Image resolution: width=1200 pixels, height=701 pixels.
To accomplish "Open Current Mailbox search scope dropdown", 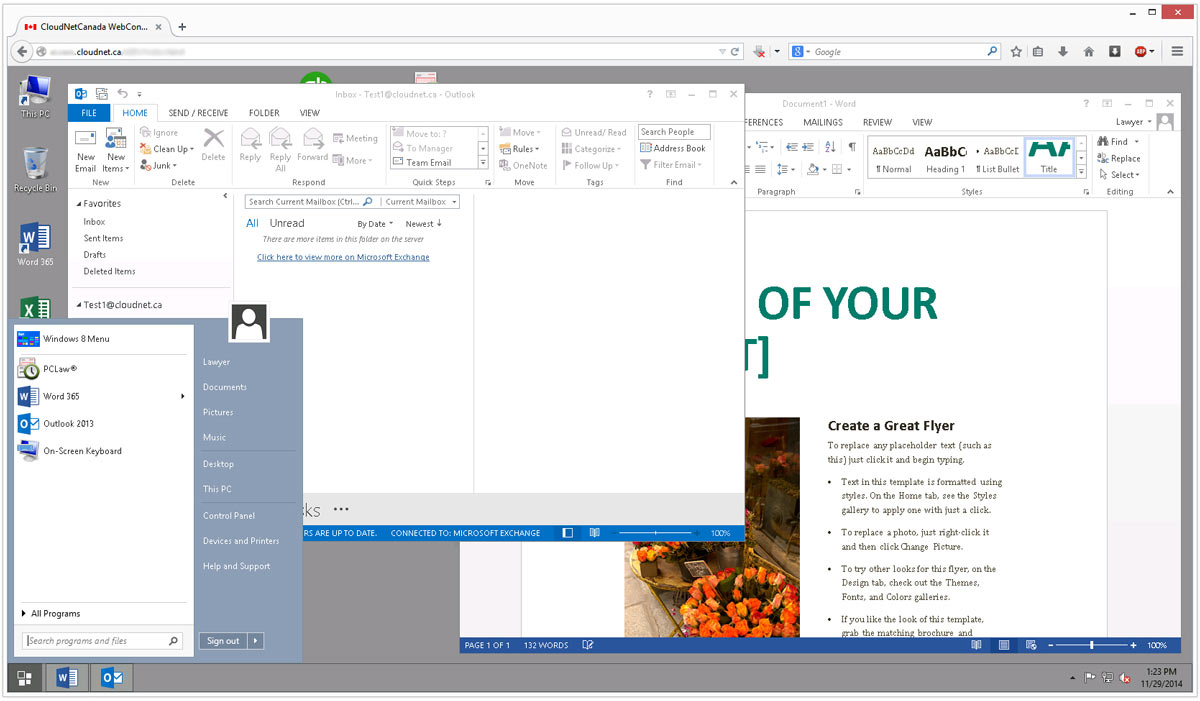I will 421,202.
